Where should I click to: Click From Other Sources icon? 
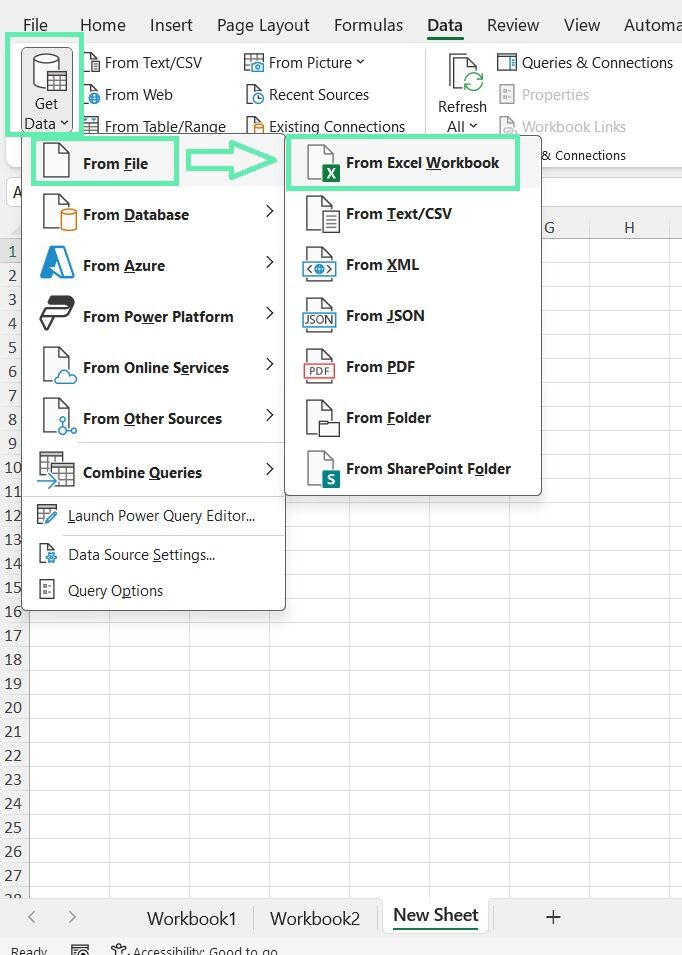pyautogui.click(x=58, y=417)
